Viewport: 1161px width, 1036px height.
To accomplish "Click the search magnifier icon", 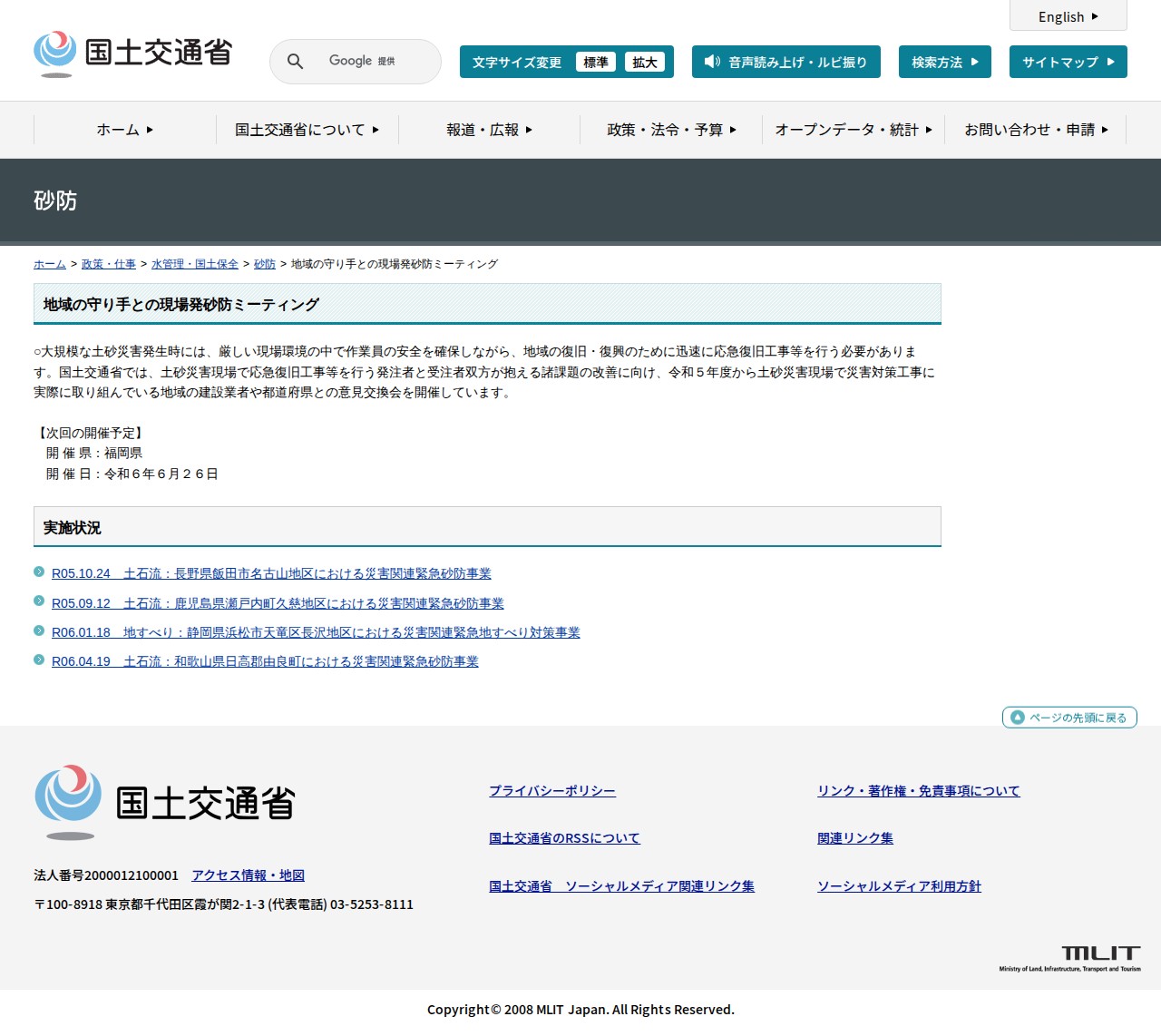I will (x=295, y=62).
